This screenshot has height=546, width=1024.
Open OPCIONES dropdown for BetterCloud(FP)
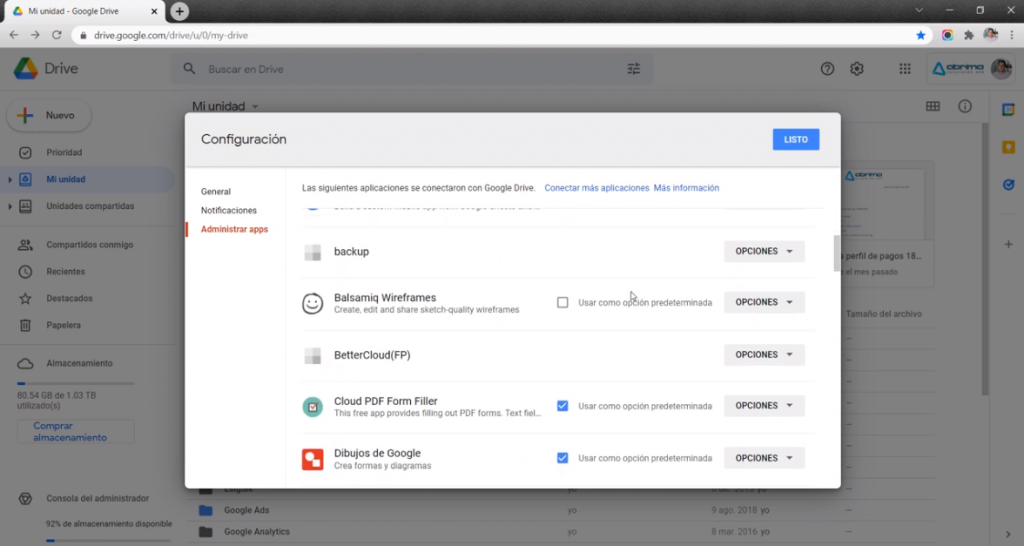pyautogui.click(x=764, y=355)
